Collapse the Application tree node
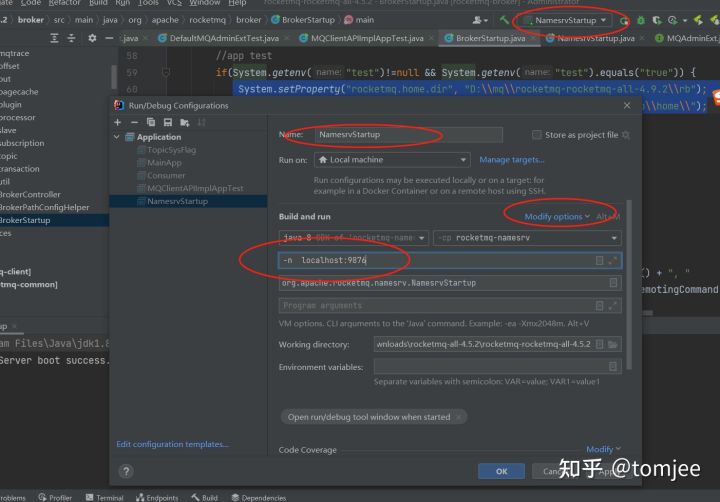 pos(117,137)
